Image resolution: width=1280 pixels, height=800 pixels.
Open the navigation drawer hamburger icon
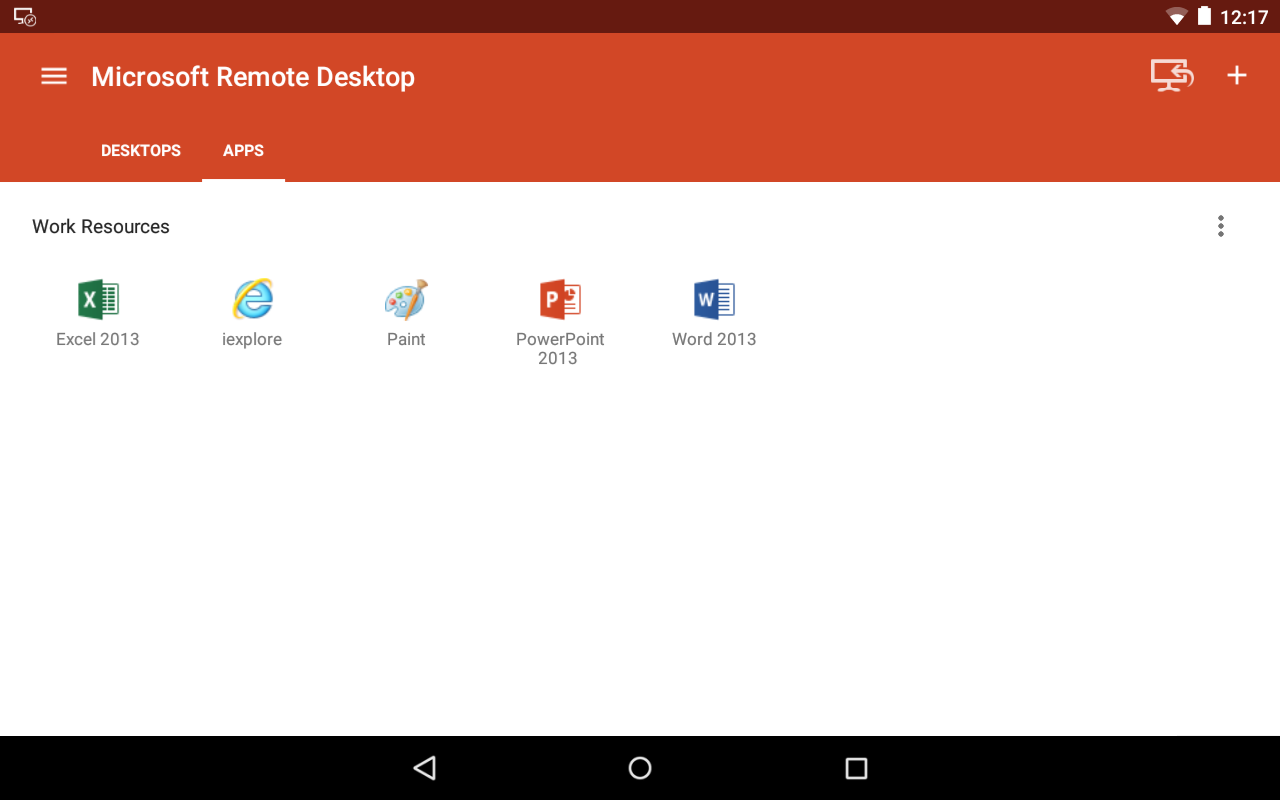[x=53, y=75]
